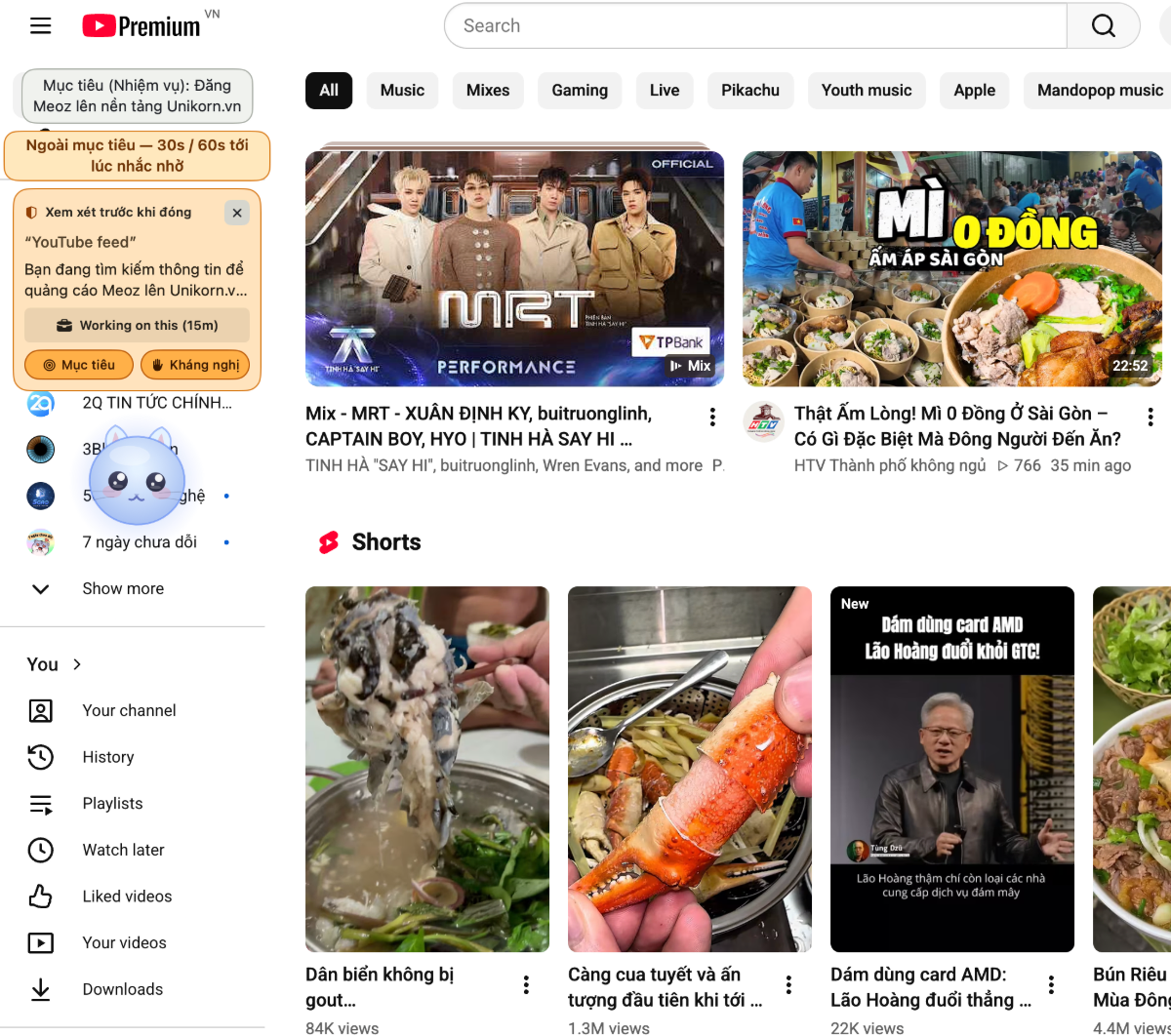1171x1036 pixels.
Task: Select the Live filter chip
Action: [665, 90]
